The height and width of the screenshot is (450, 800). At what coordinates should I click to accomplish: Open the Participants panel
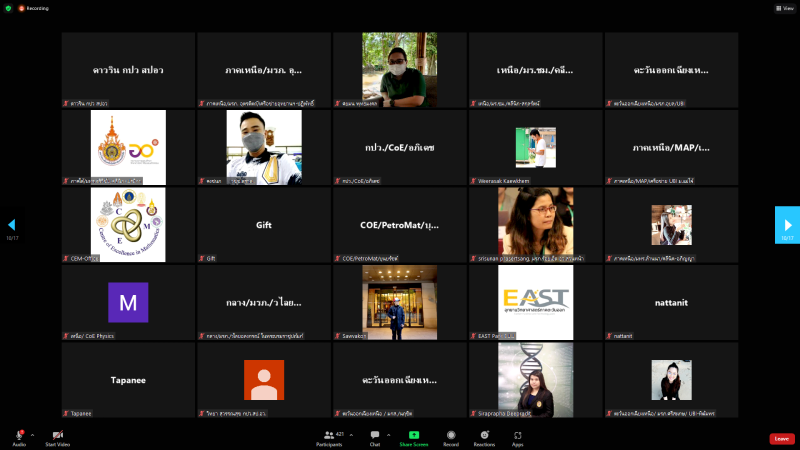pos(330,437)
